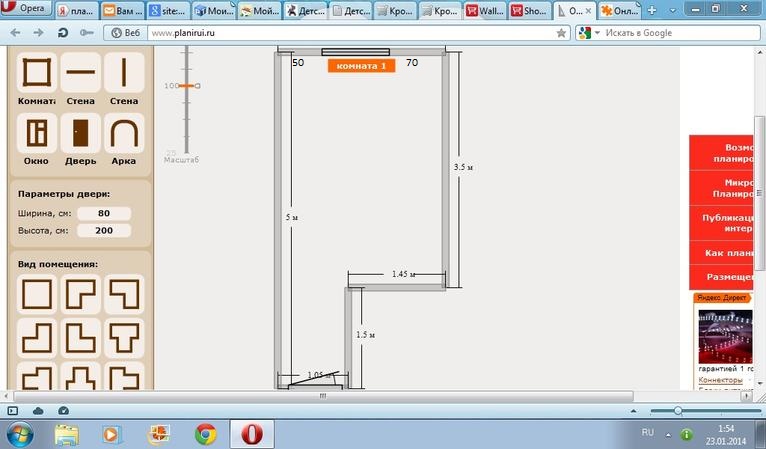This screenshot has width=766, height=449.
Task: Click the Масштаб scale slider handle
Action: (187, 86)
